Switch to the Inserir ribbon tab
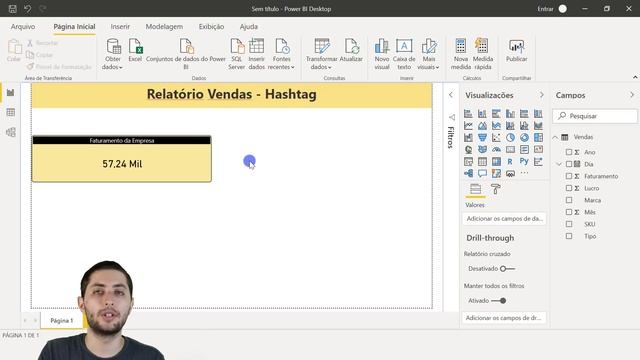The image size is (640, 360). tap(120, 27)
